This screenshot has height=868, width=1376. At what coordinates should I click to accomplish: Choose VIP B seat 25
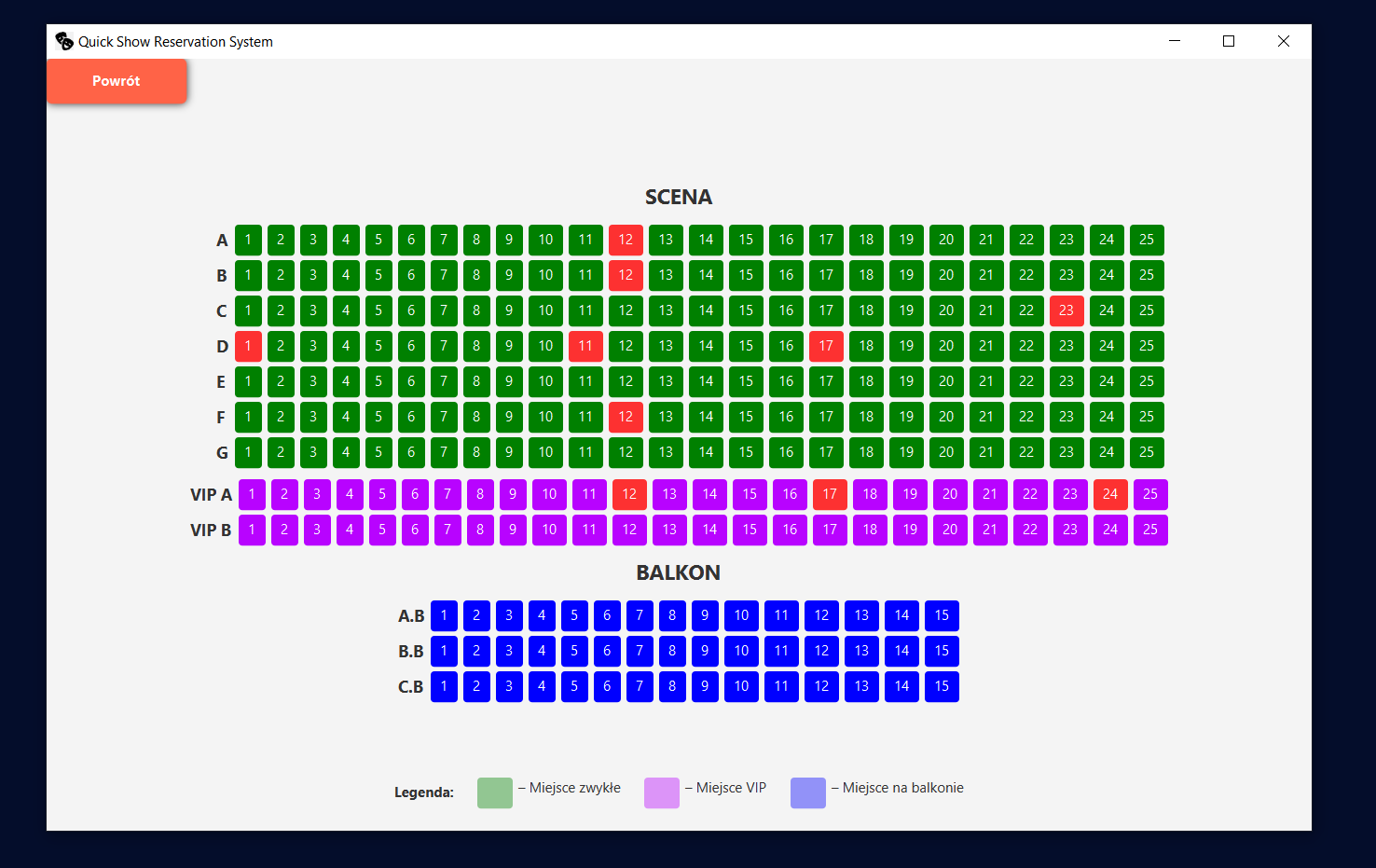[1150, 530]
